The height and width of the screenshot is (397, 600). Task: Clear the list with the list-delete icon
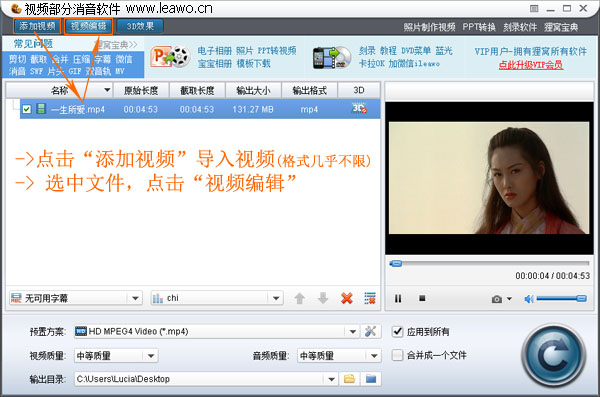pyautogui.click(x=370, y=298)
